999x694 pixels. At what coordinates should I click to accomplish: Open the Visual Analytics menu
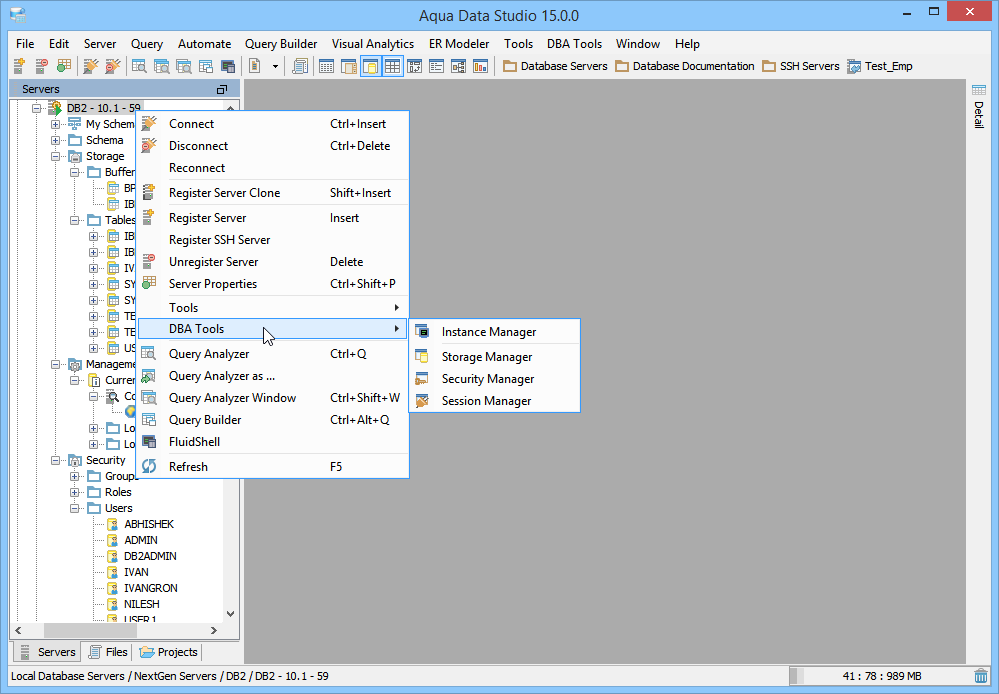point(373,43)
